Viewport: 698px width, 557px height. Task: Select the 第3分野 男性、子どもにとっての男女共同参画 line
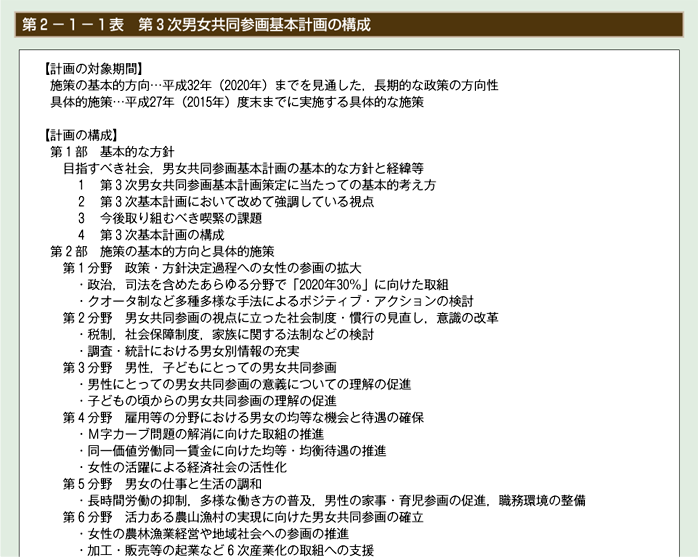200,367
